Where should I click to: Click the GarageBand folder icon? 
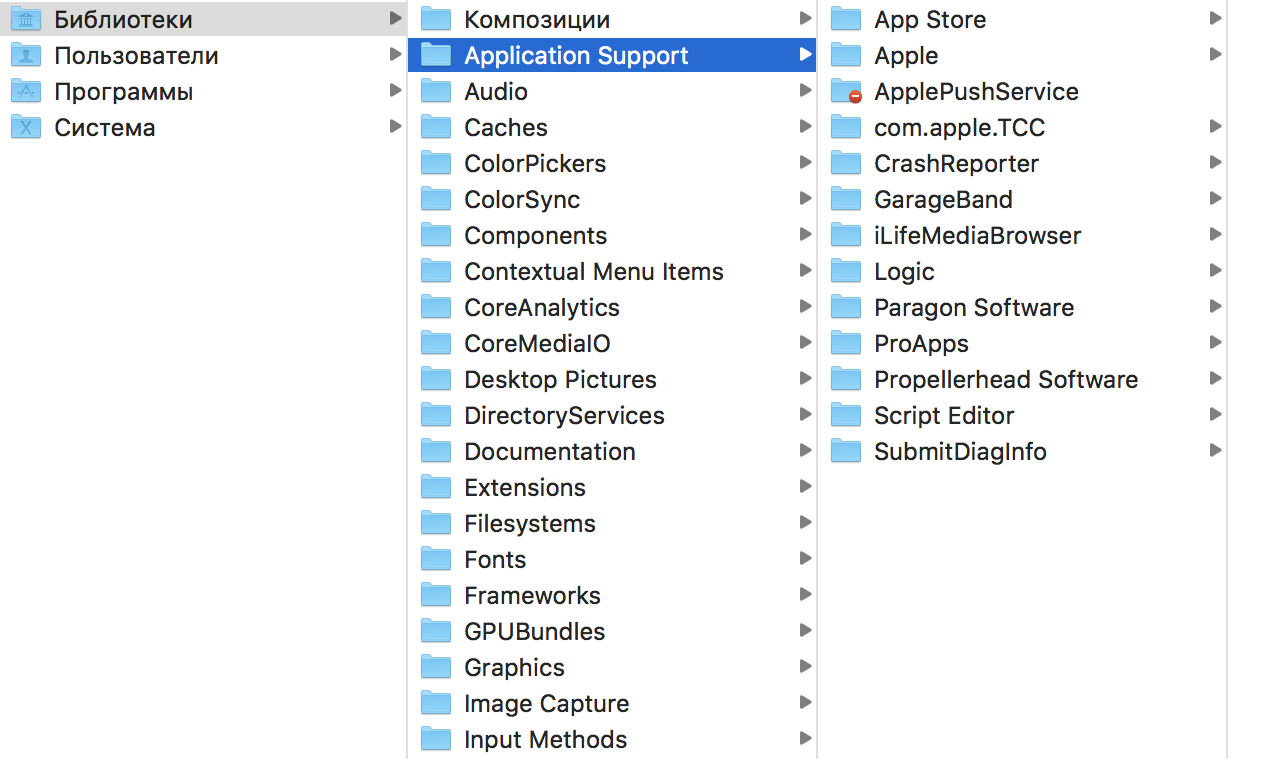[x=846, y=199]
